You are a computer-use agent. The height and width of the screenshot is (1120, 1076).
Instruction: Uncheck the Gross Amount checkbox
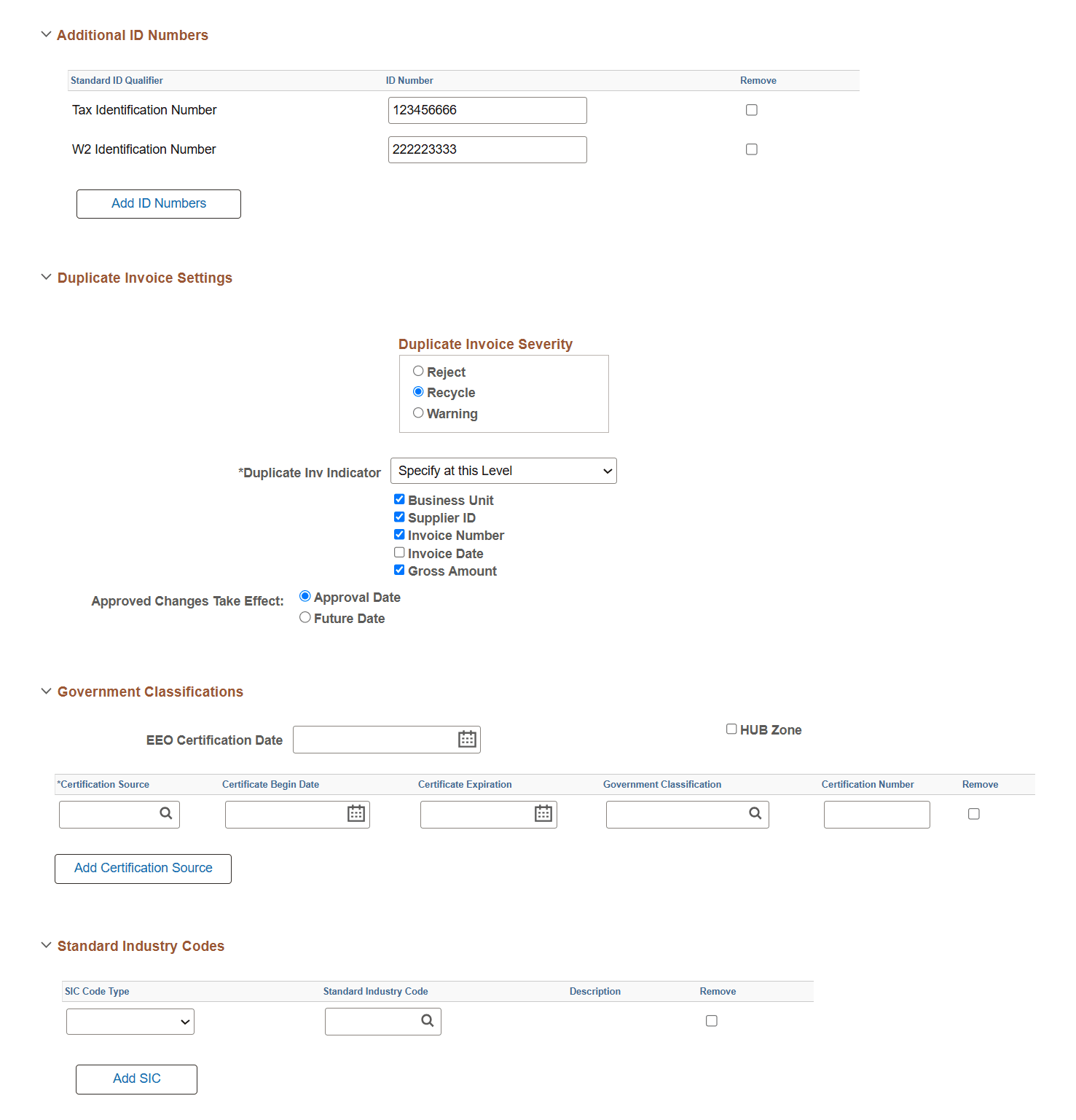[x=399, y=570]
